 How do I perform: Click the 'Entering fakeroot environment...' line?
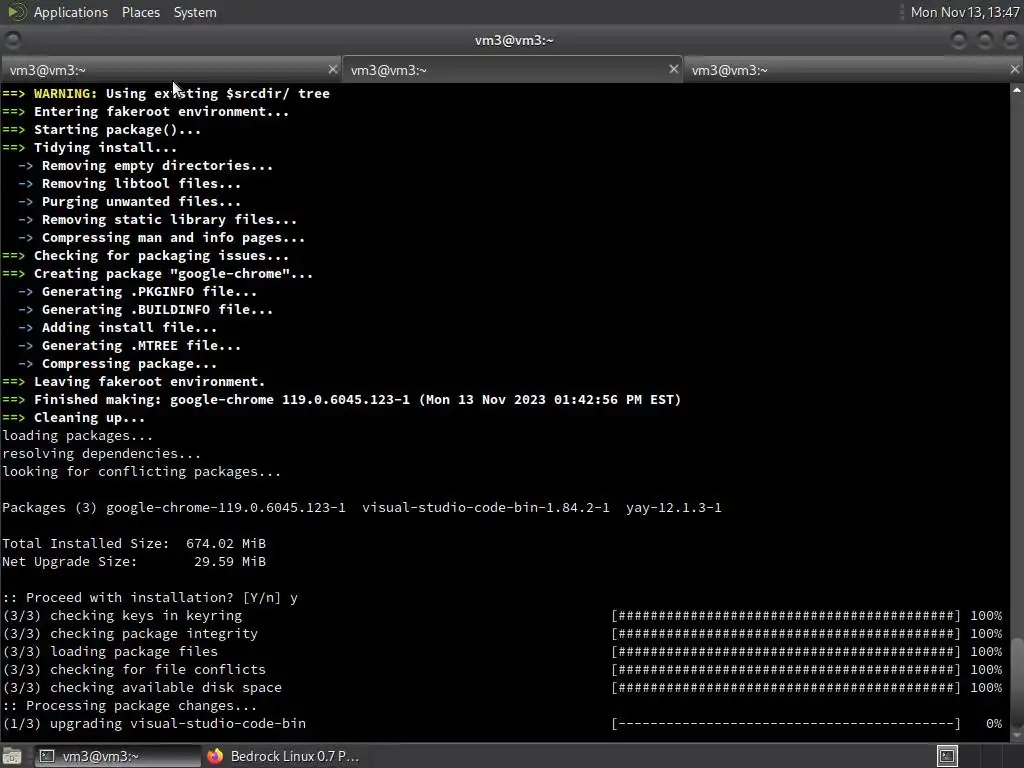point(146,112)
